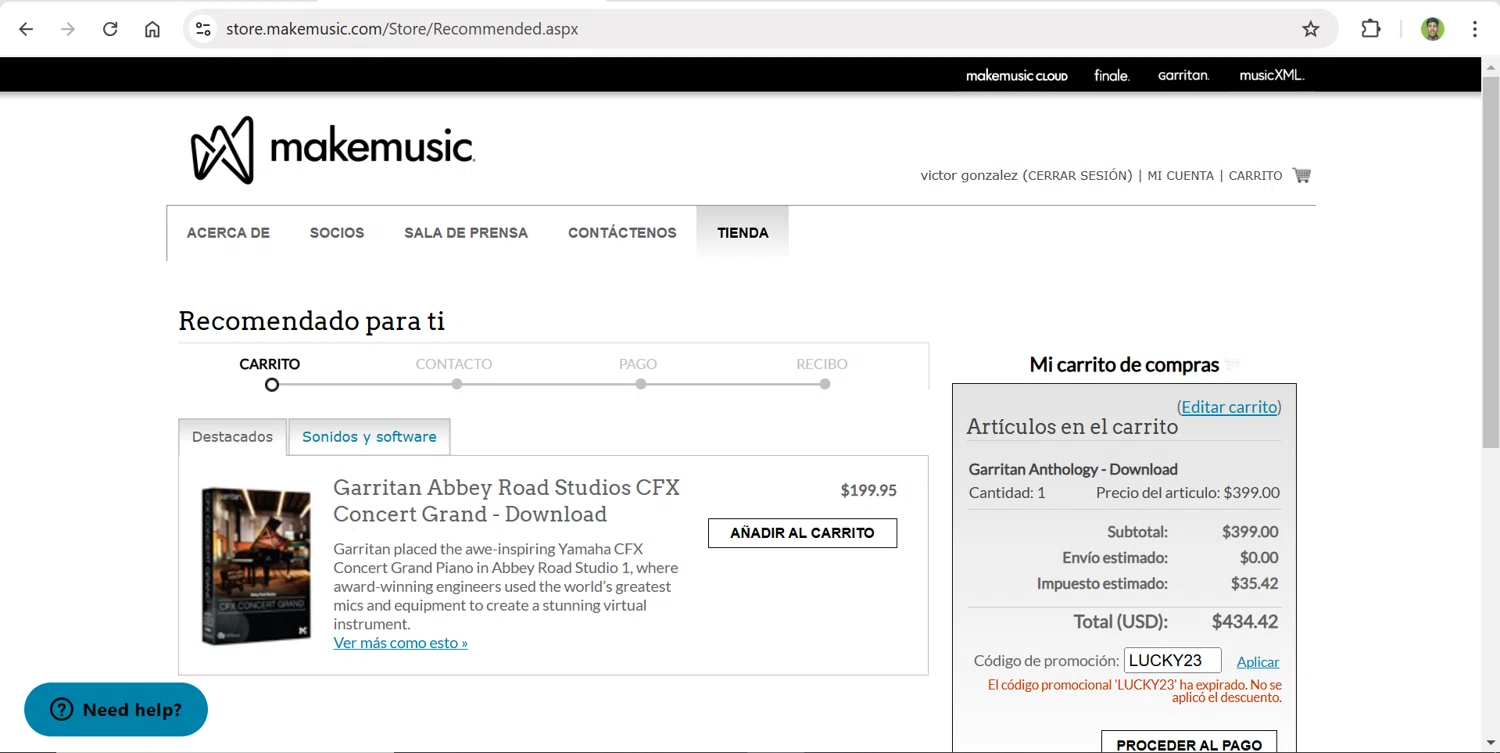The image size is (1500, 753).
Task: Click the page vertical scrollbar
Action: point(1490,260)
